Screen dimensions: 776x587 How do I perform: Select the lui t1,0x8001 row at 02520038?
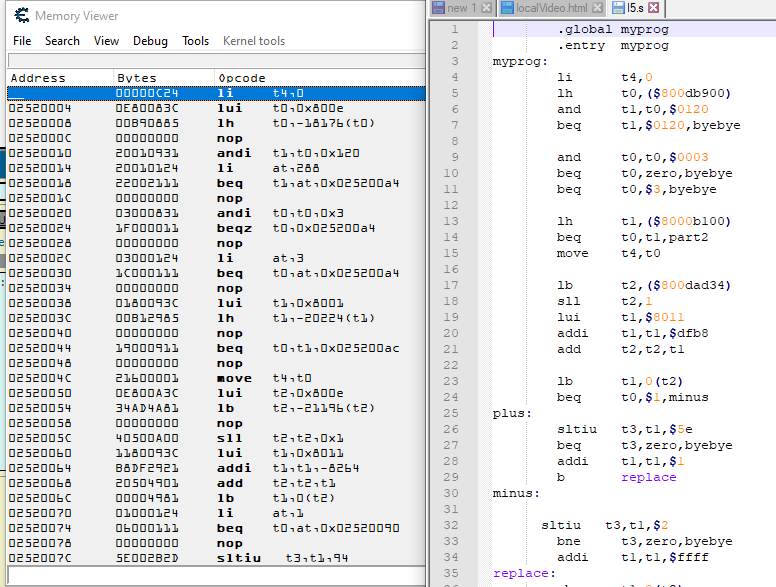(216, 303)
